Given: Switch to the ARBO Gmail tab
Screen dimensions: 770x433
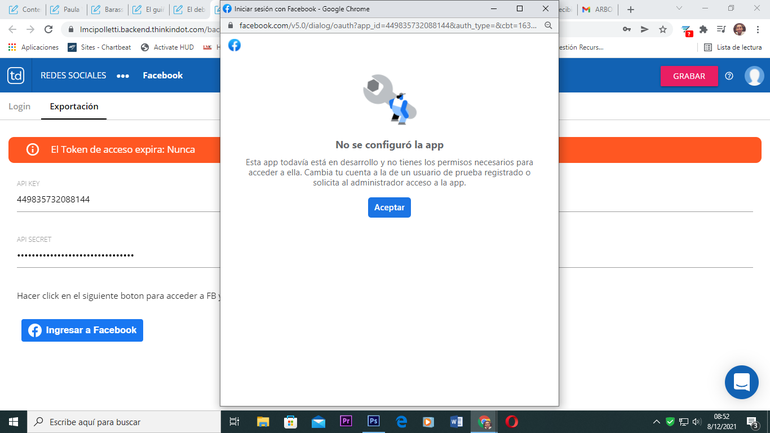Looking at the screenshot, I should 597,9.
